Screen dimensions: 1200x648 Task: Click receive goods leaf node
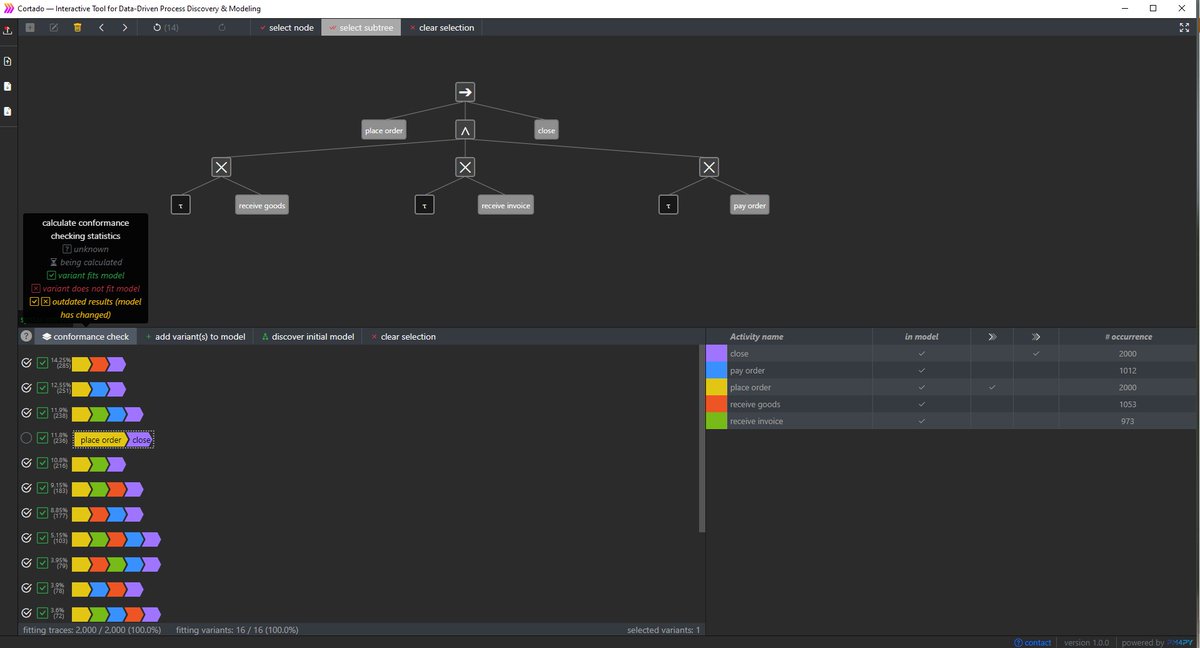(x=262, y=205)
